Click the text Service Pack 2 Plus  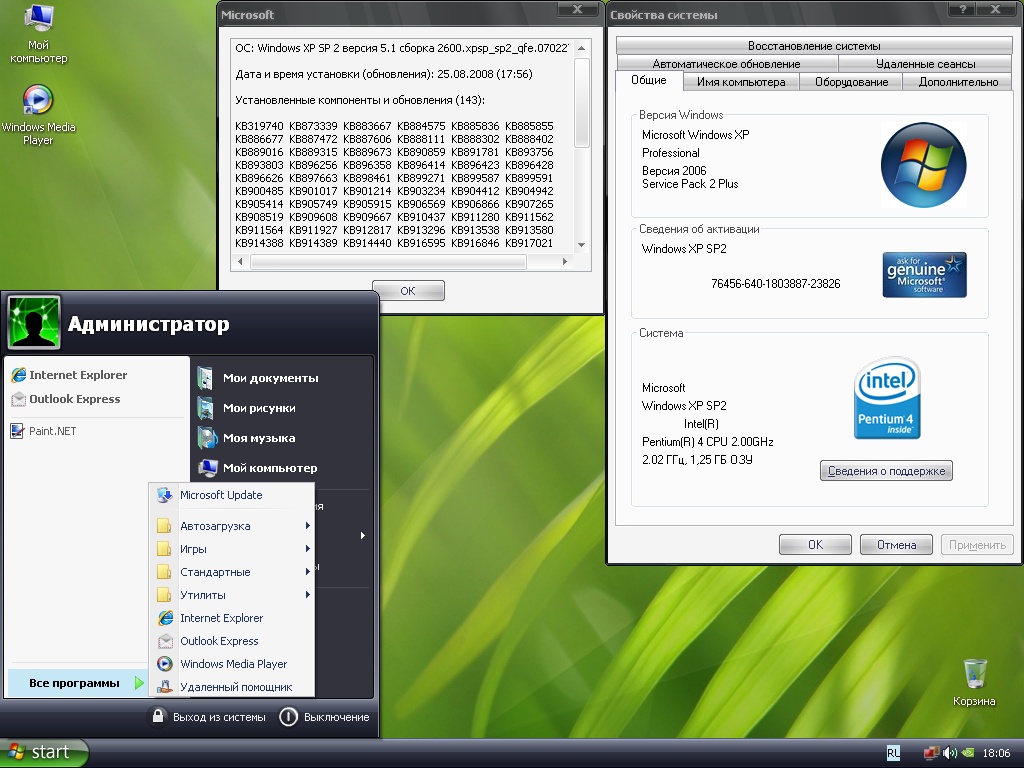(x=690, y=184)
